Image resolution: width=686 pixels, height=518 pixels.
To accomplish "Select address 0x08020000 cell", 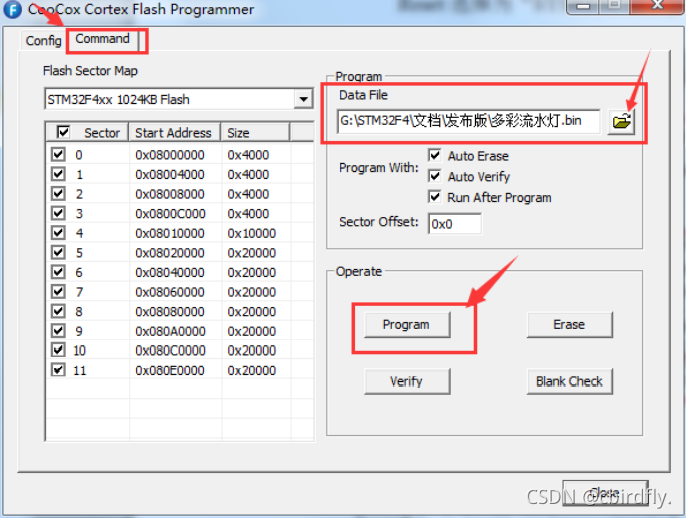I will 170,253.
